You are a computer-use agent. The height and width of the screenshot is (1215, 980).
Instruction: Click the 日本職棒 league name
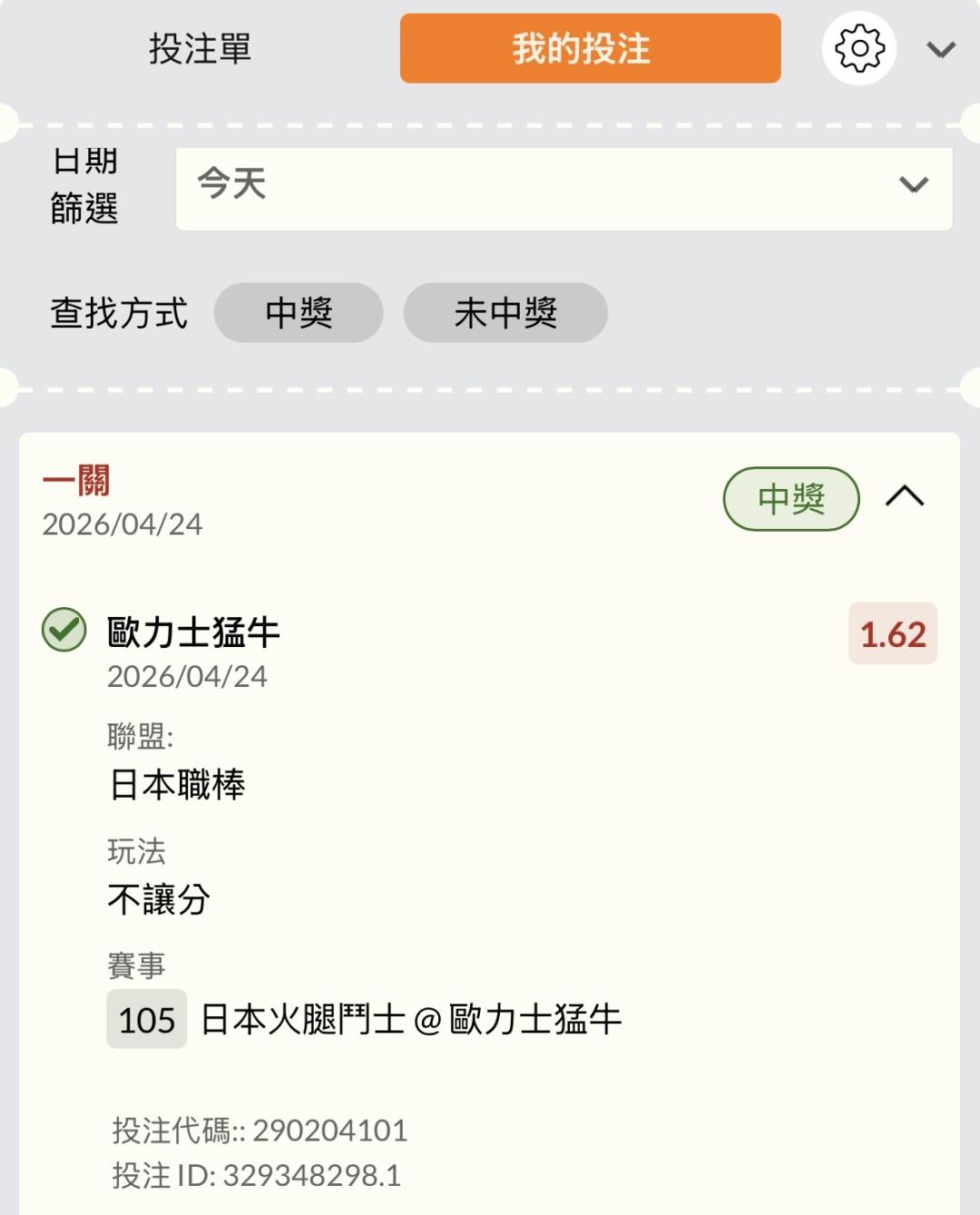(178, 785)
